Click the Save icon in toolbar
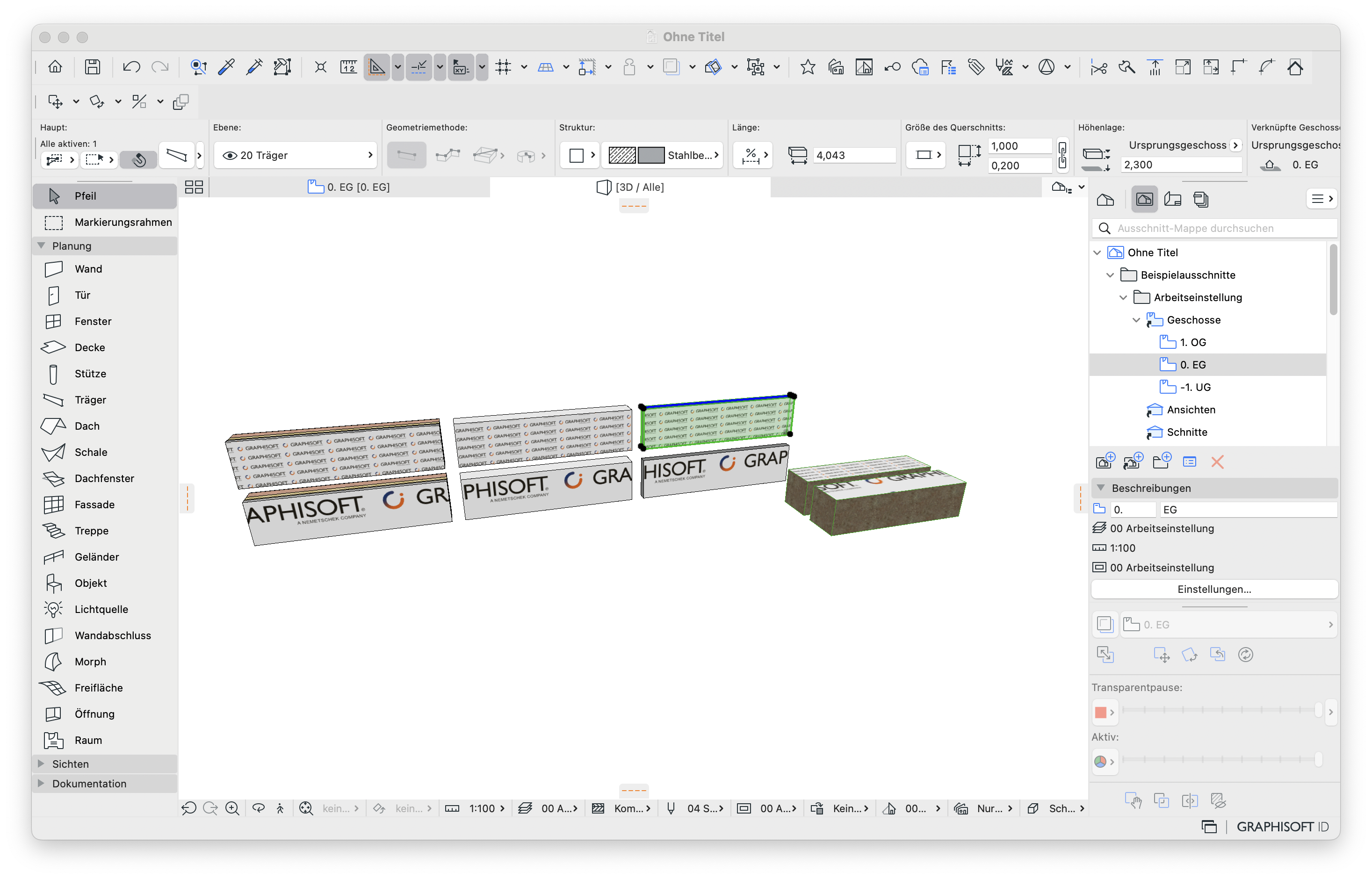This screenshot has height=879, width=1372. [93, 67]
